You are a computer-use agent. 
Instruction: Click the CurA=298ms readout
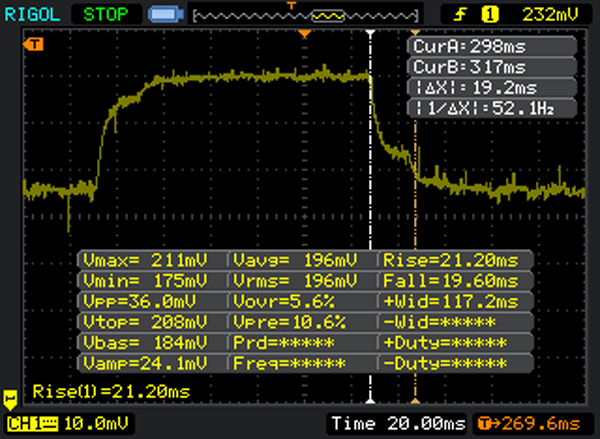[492, 47]
